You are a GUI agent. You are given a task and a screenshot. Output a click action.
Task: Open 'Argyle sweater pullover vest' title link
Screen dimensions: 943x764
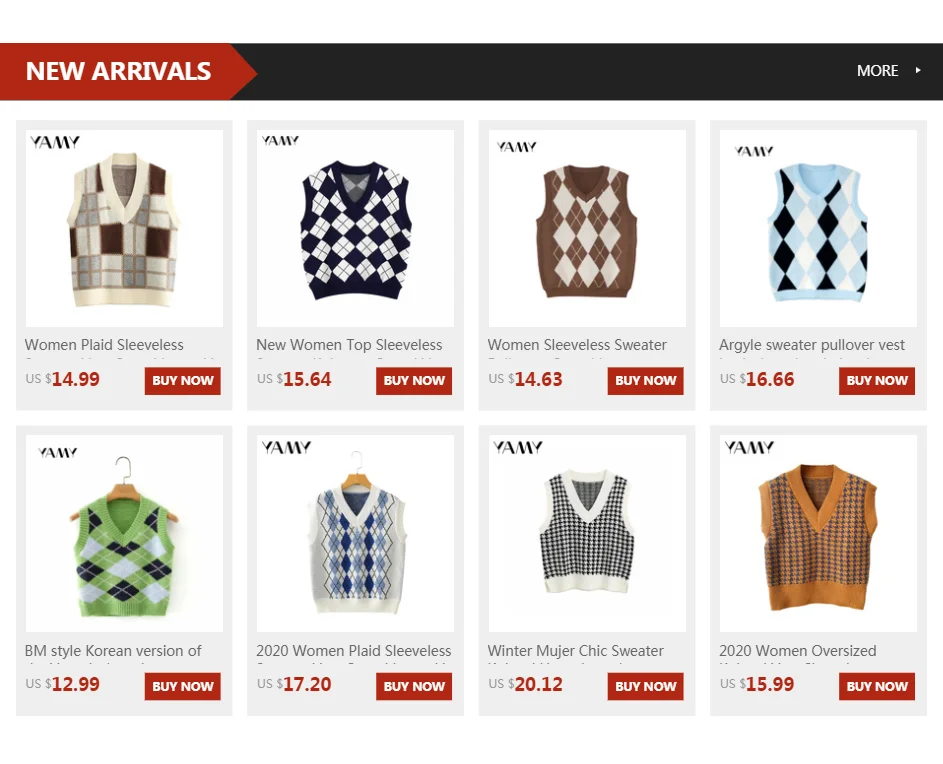[812, 345]
